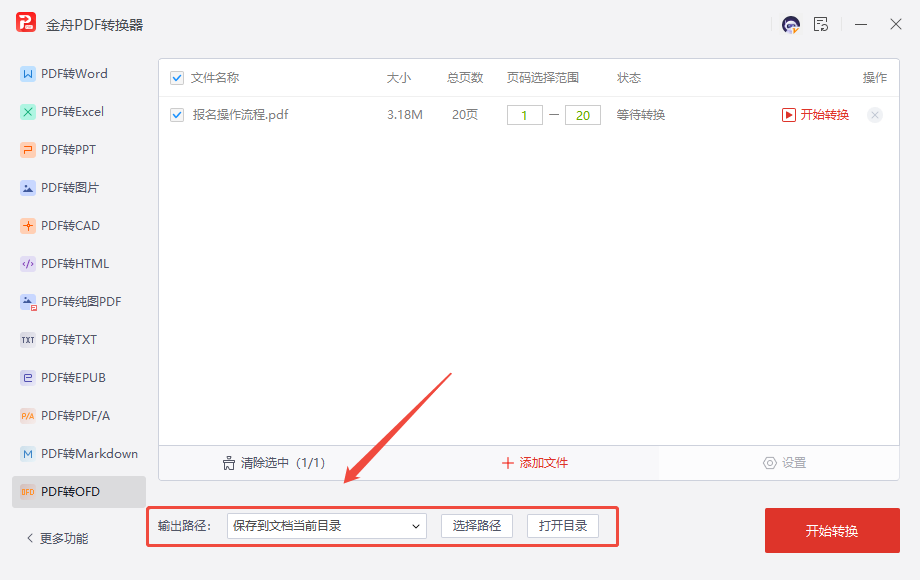Click the 金舟PDF转换器 app logo
The image size is (920, 580).
click(x=26, y=23)
